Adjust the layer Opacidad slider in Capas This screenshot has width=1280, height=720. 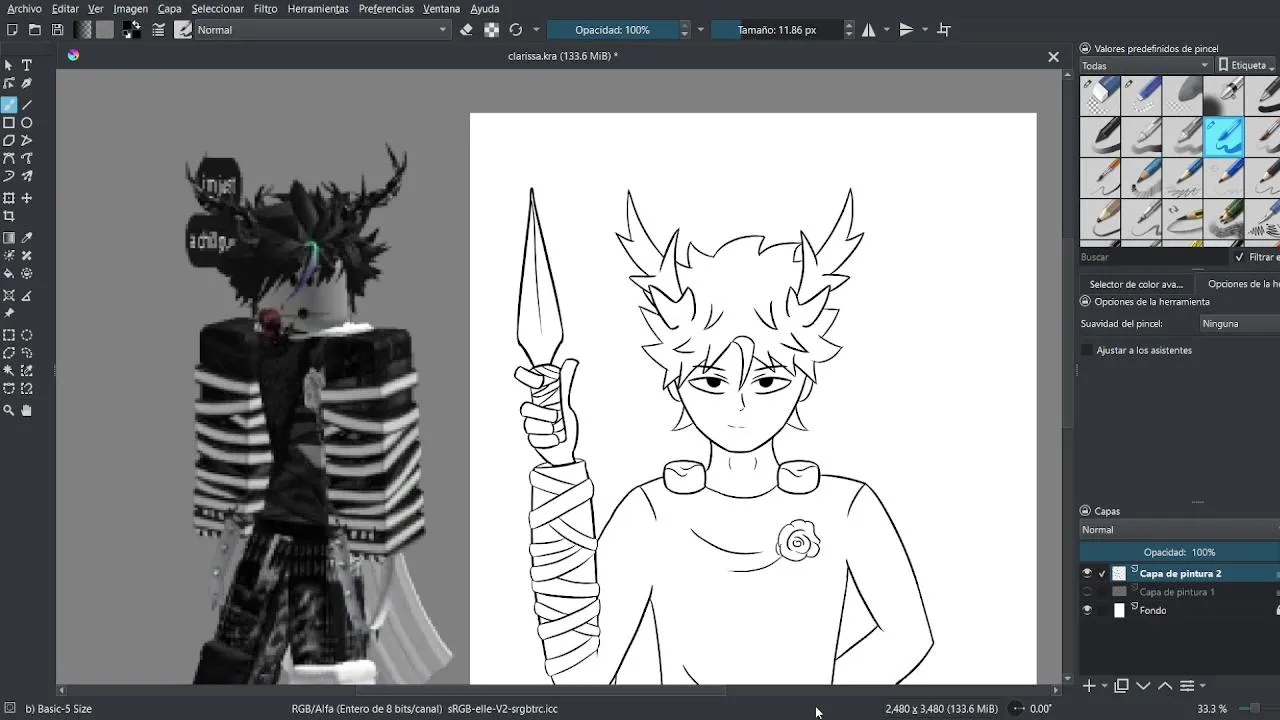click(1180, 552)
